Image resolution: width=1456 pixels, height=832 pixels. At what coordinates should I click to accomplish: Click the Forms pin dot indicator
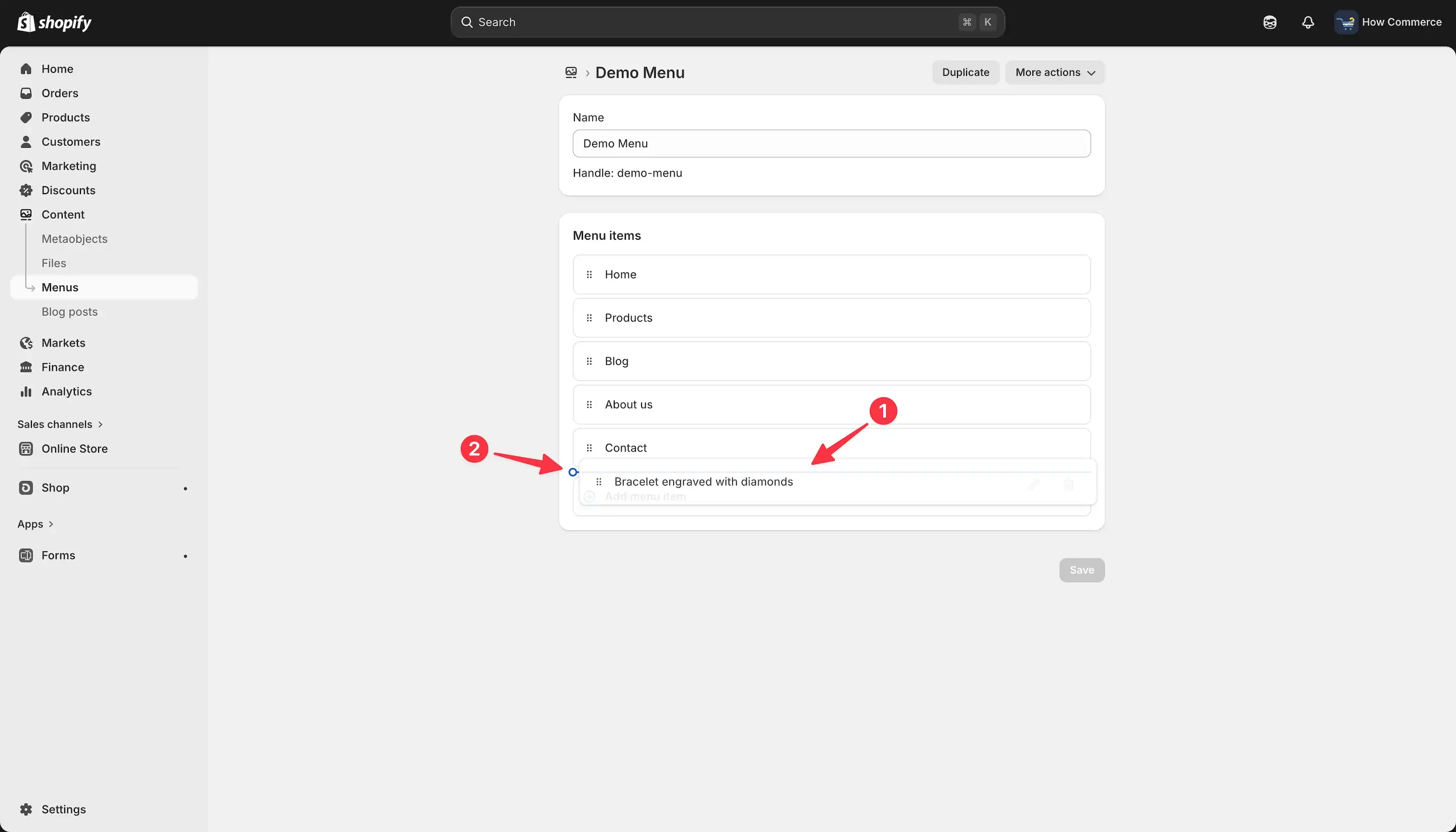[185, 556]
